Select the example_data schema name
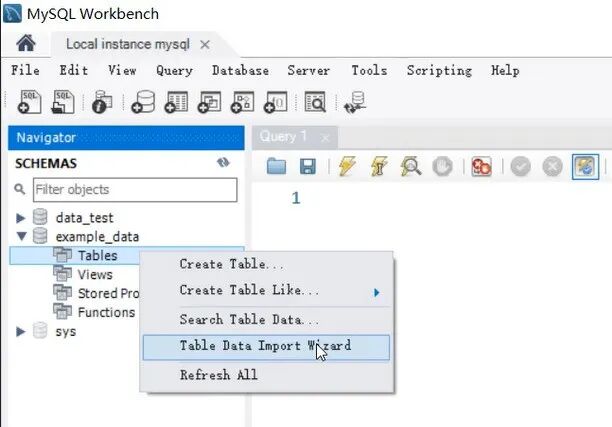This screenshot has height=427, width=612. [x=97, y=237]
